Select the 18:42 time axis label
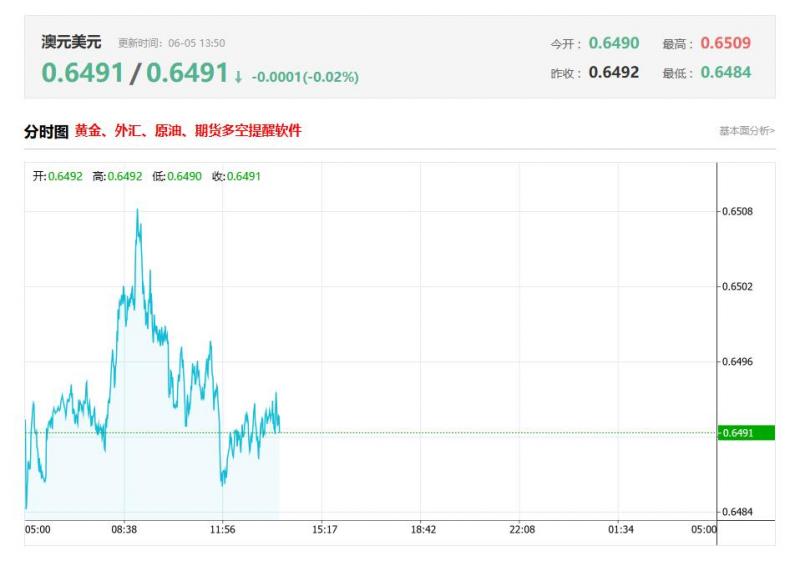 click(x=423, y=530)
